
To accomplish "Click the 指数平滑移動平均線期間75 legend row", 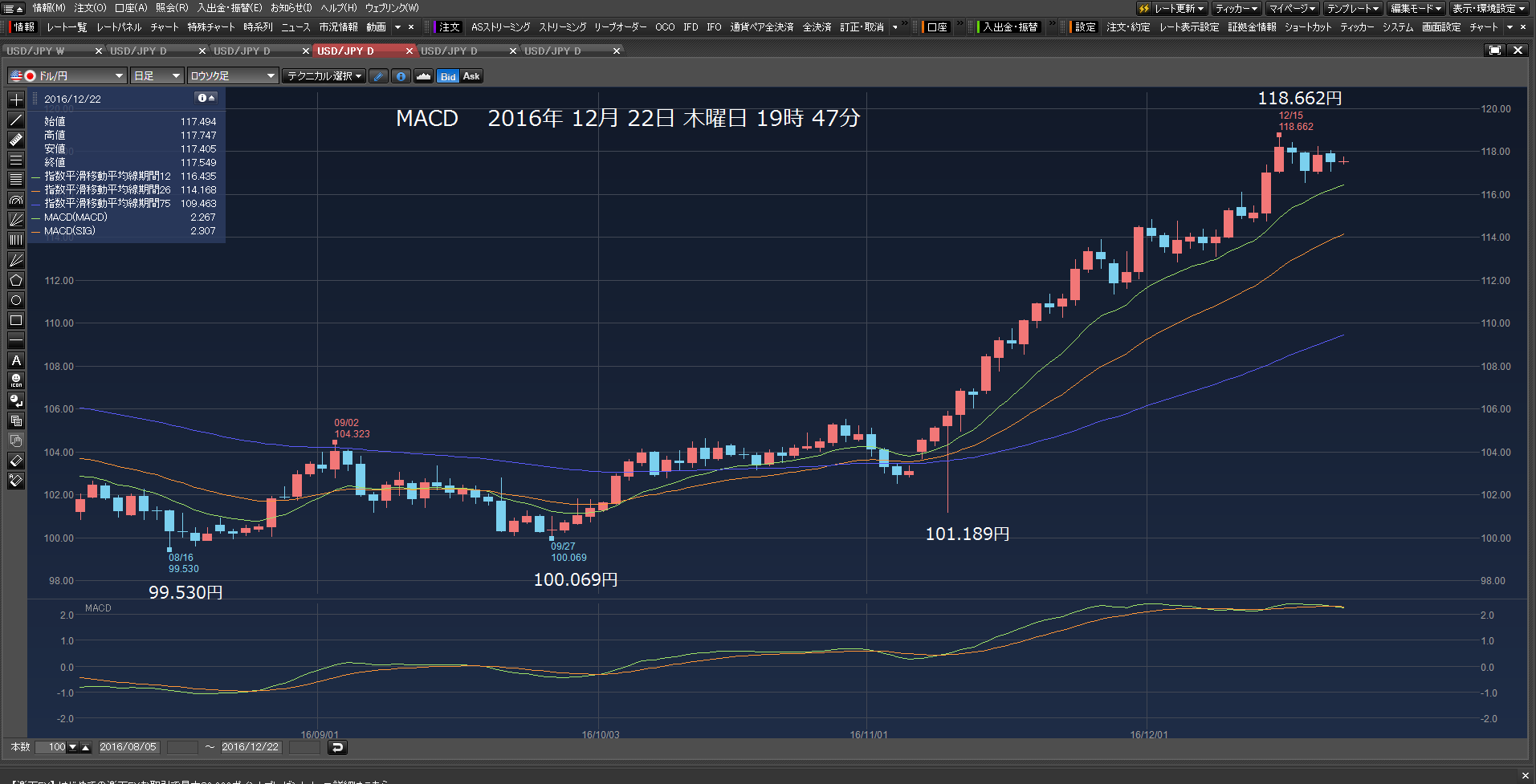I will tap(124, 204).
